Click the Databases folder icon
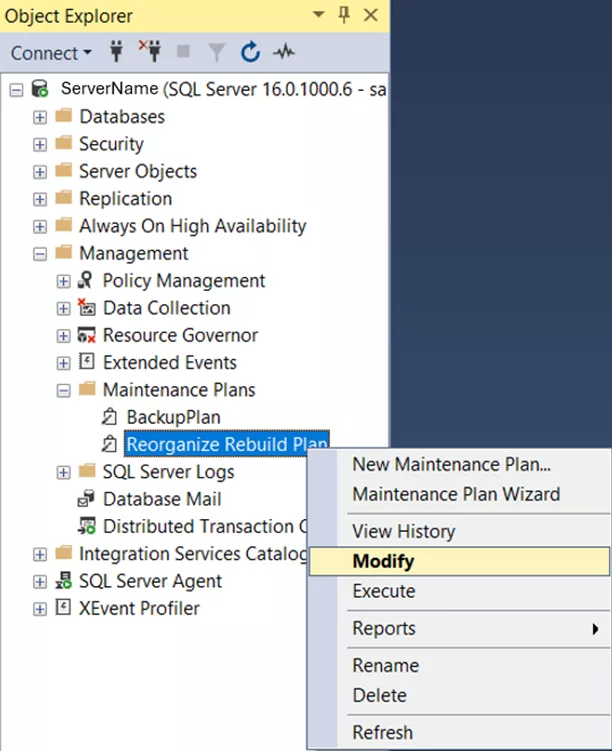This screenshot has height=751, width=612. tap(64, 115)
